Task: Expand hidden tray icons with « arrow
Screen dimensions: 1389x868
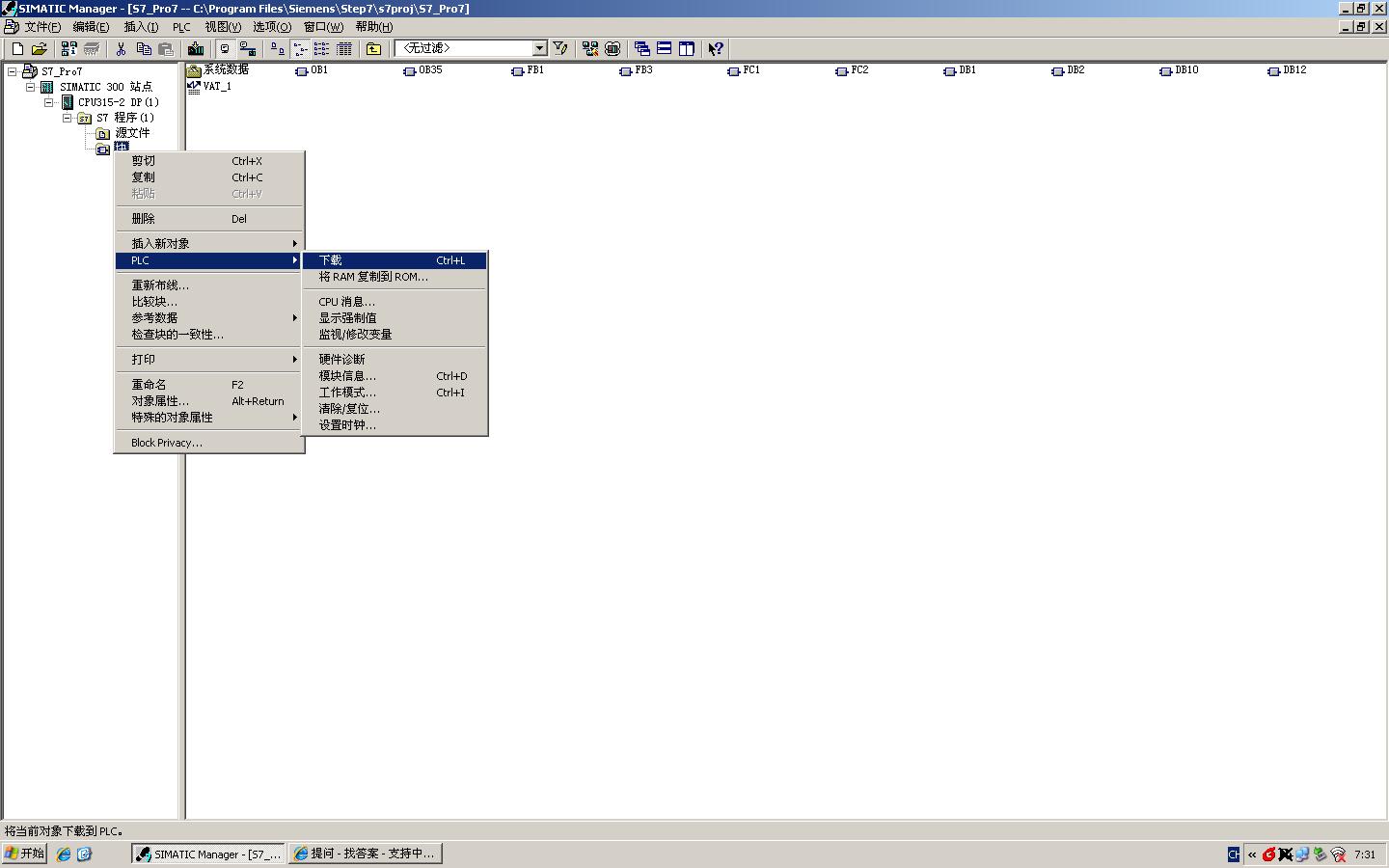Action: [x=1252, y=854]
